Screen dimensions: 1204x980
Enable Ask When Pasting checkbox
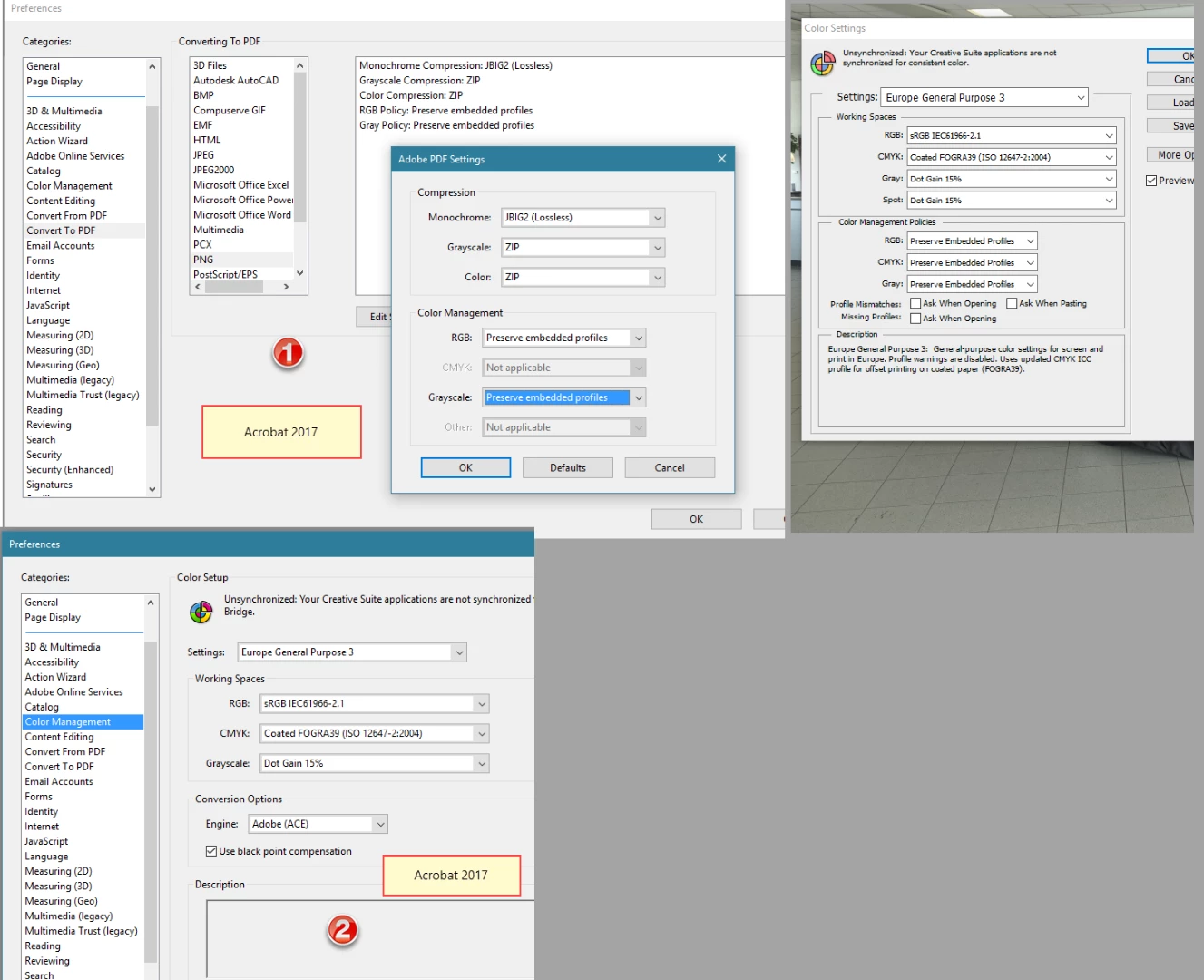tap(1012, 303)
